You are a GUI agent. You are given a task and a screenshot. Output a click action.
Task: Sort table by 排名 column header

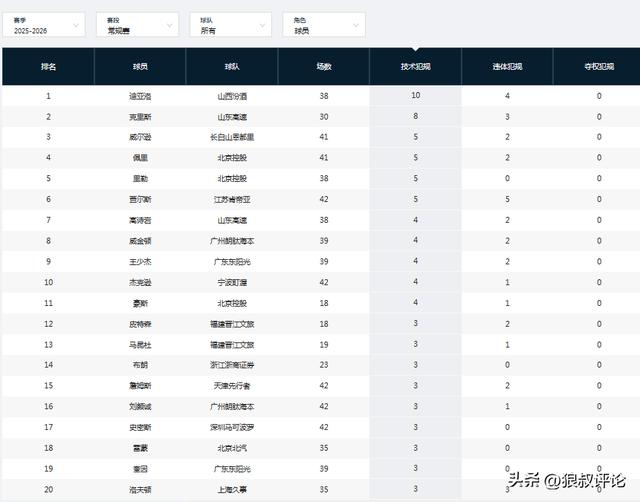click(48, 67)
